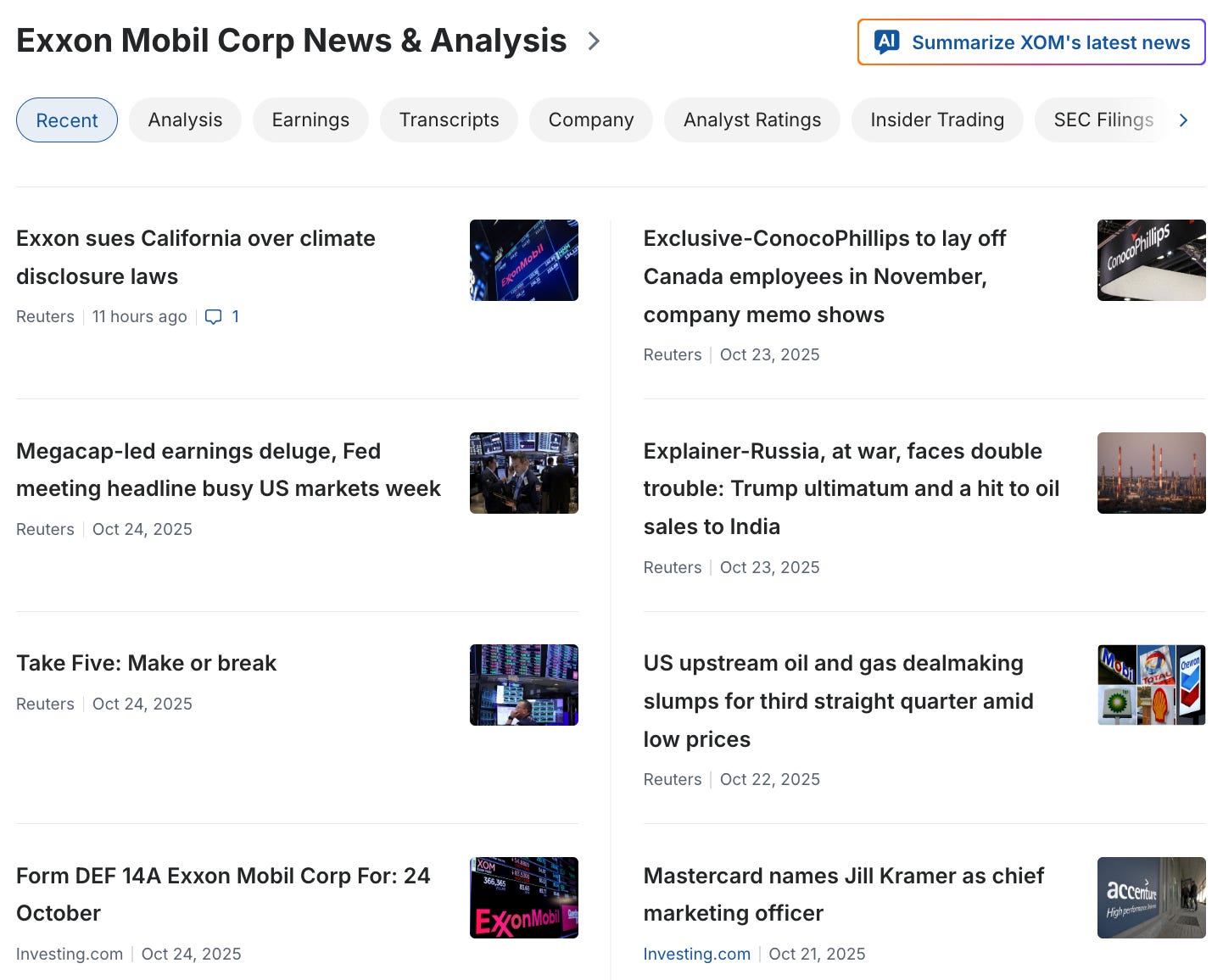Click comment count 1 on Exxon sues California

tap(235, 316)
